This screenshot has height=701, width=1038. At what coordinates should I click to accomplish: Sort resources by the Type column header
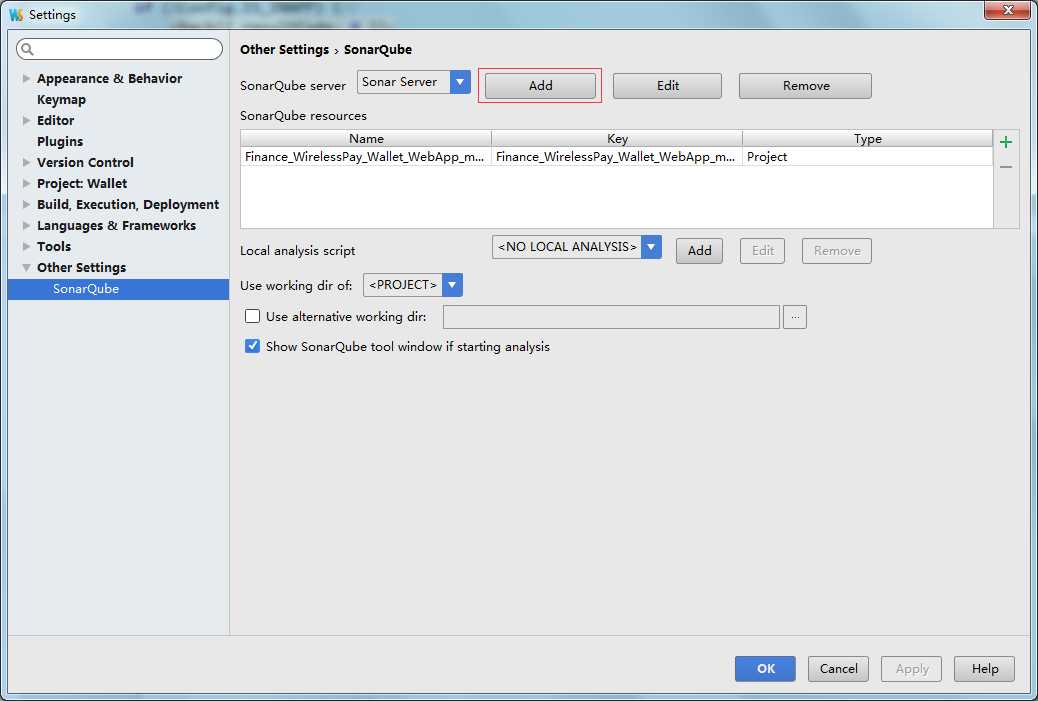pos(867,138)
